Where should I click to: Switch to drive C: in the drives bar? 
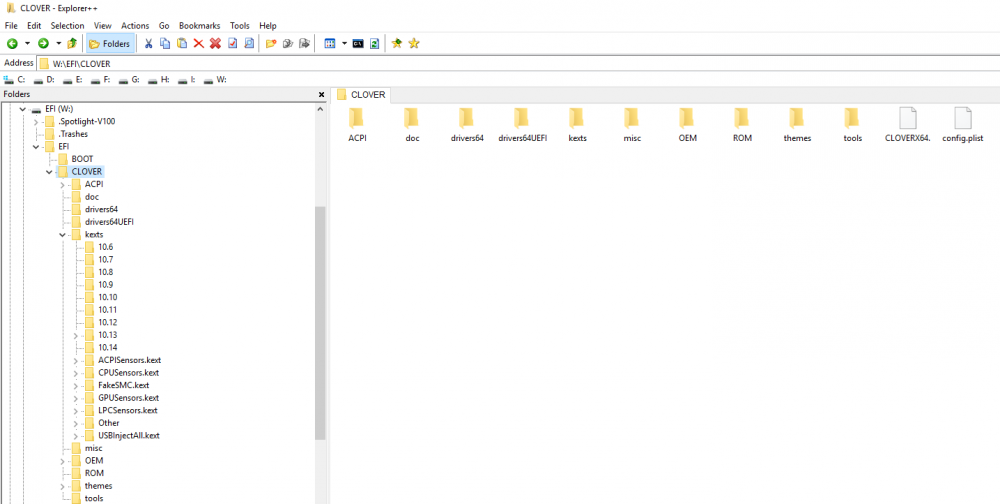(14, 80)
